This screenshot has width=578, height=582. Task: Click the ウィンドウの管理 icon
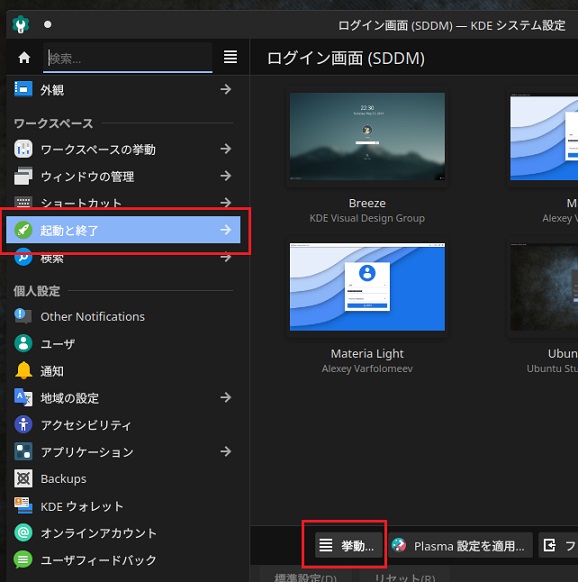(x=23, y=176)
